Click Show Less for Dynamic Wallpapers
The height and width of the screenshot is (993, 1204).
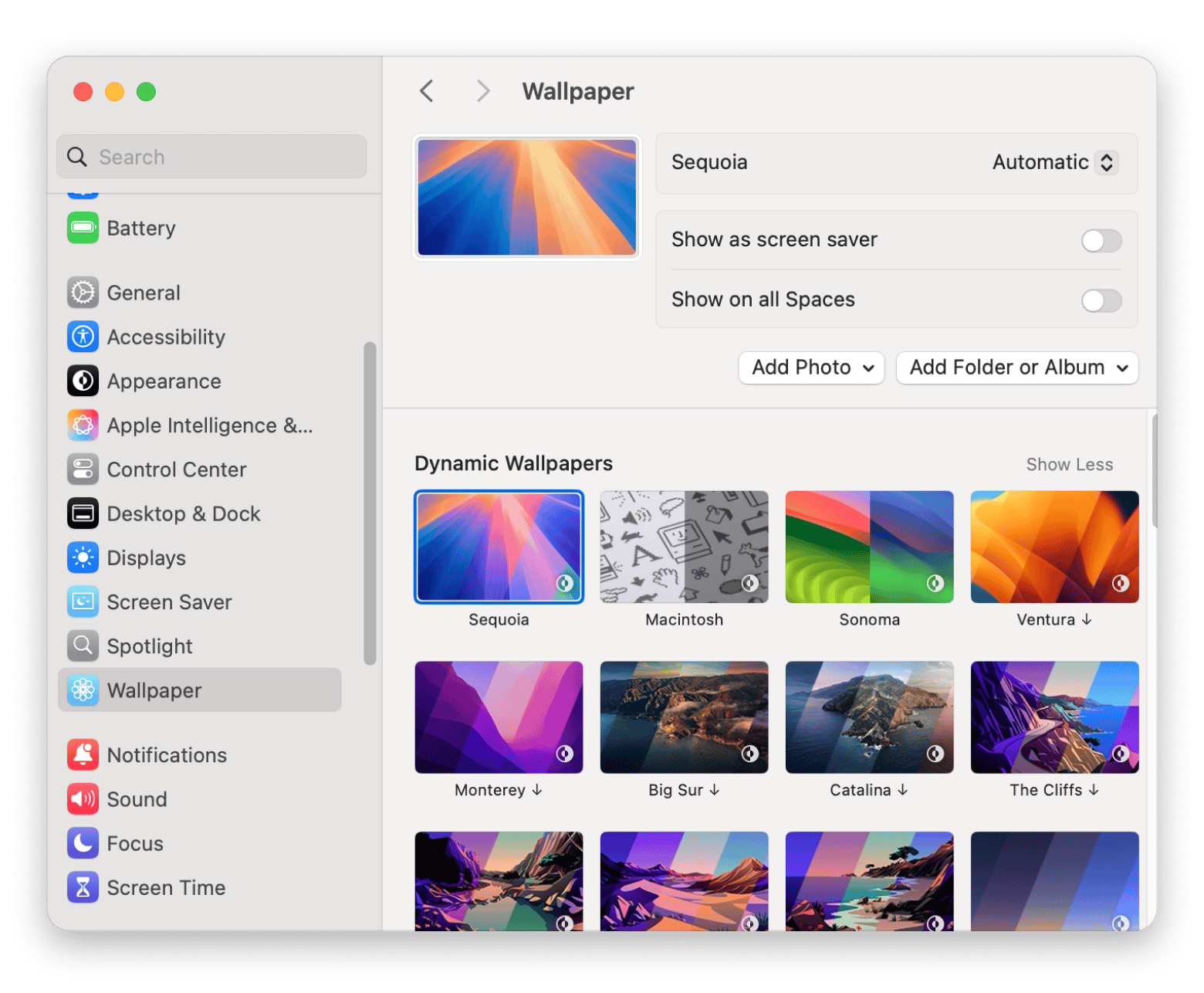(x=1069, y=464)
